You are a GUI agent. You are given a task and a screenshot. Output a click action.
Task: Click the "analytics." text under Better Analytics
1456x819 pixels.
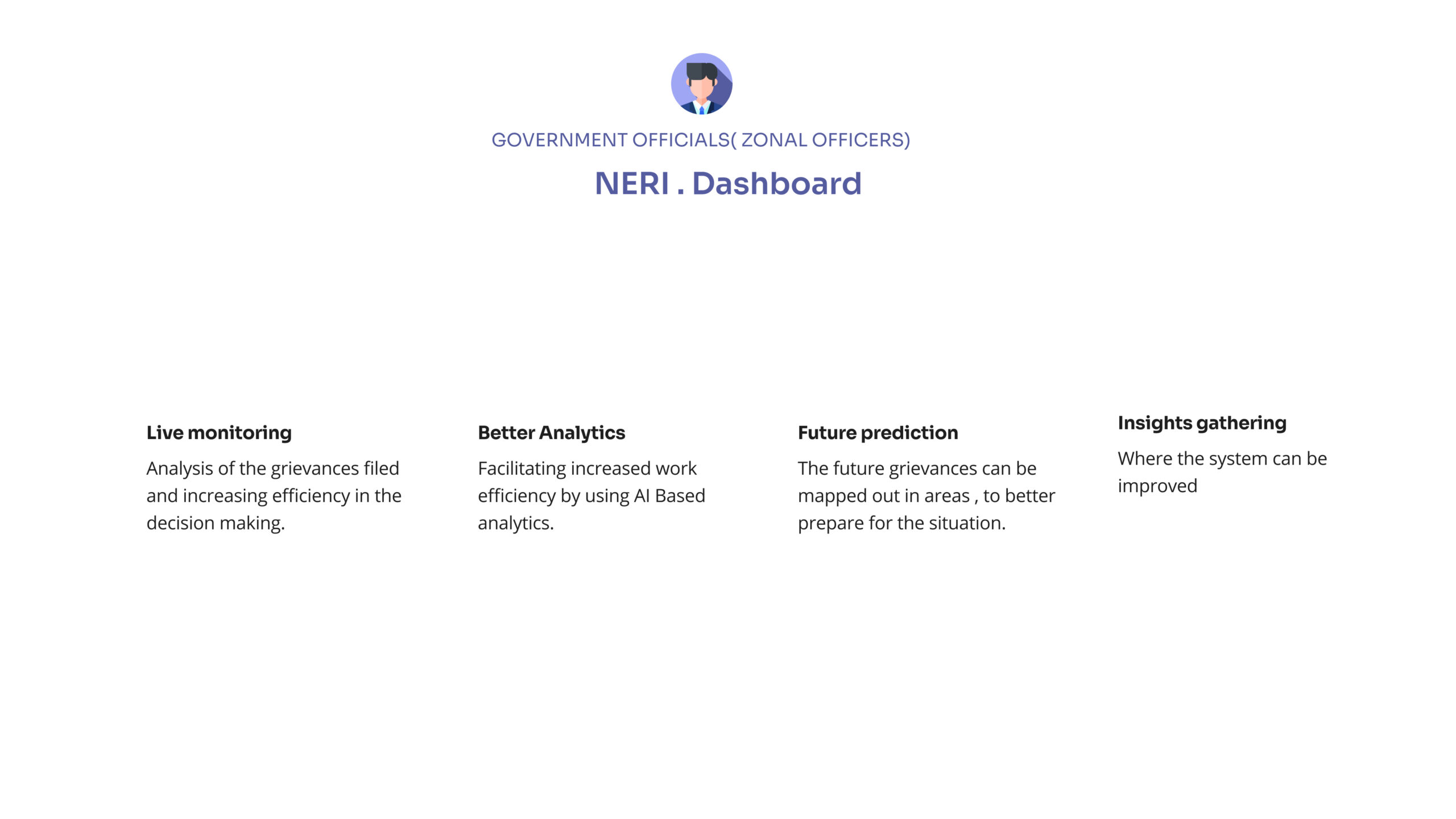click(x=515, y=523)
